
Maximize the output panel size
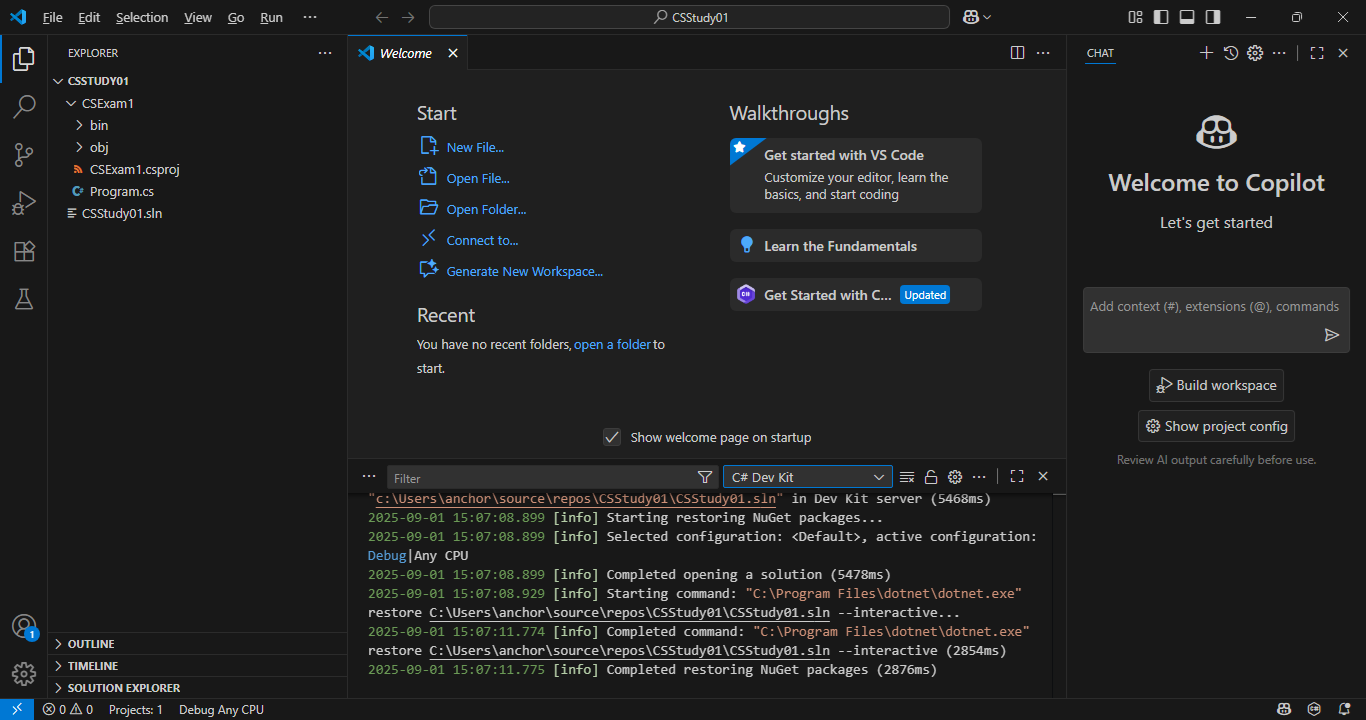coord(1017,477)
